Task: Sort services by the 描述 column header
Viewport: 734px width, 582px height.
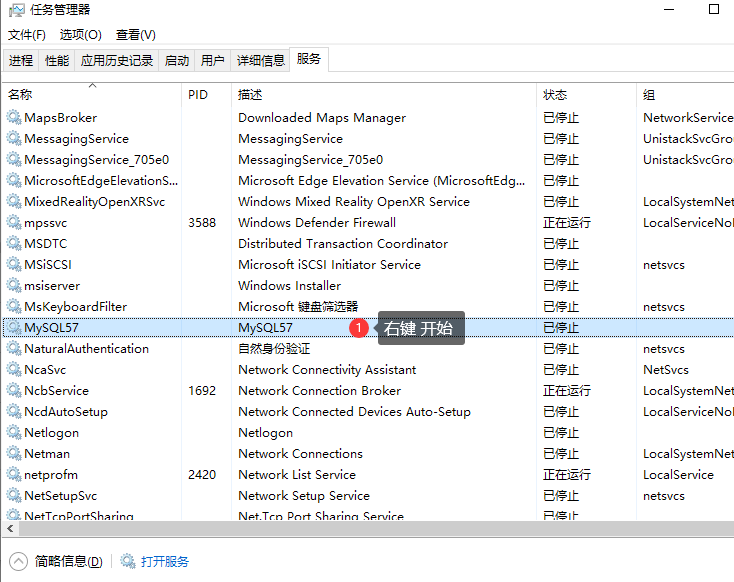Action: (x=250, y=95)
